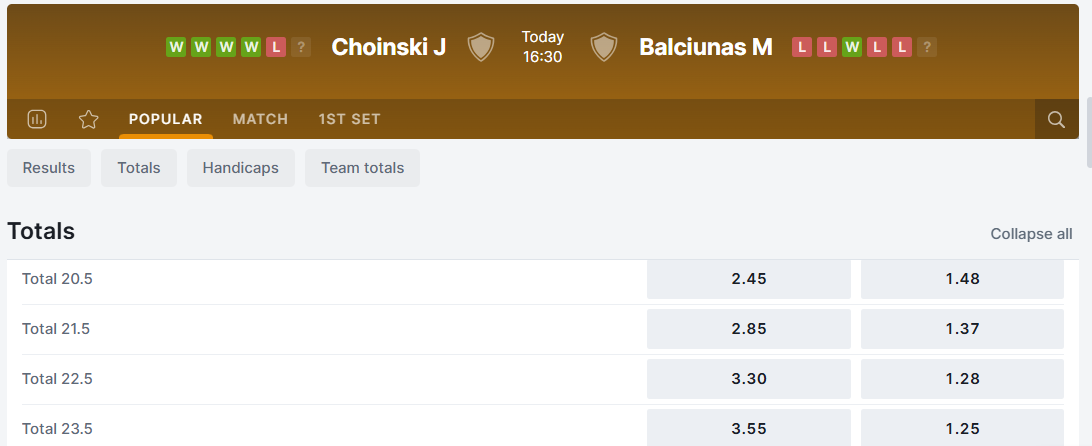
Task: Click Balciunas's green W form badge
Action: [x=852, y=47]
